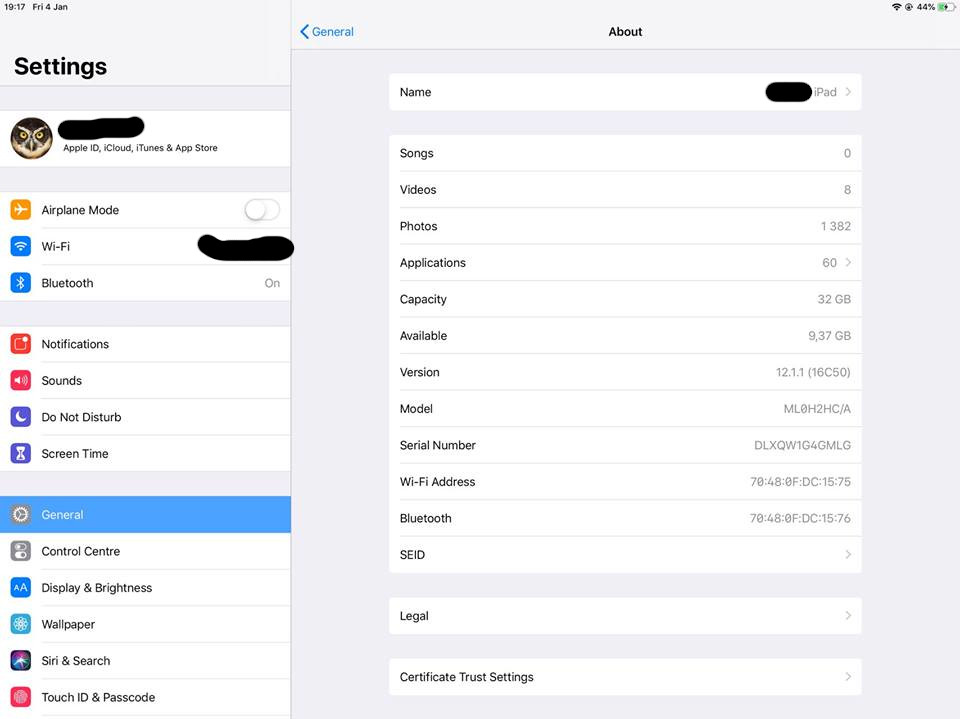Tap the Siri & Search icon

click(x=20, y=661)
